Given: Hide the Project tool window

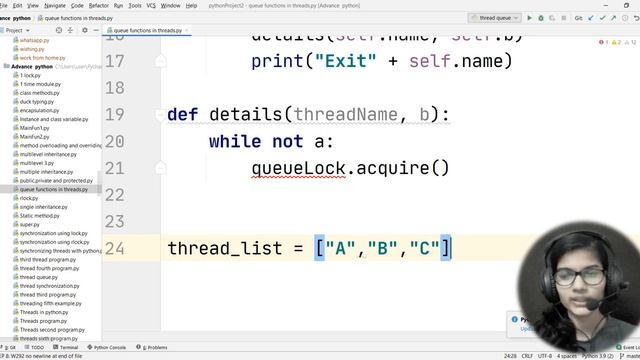Looking at the screenshot, I should [96, 30].
